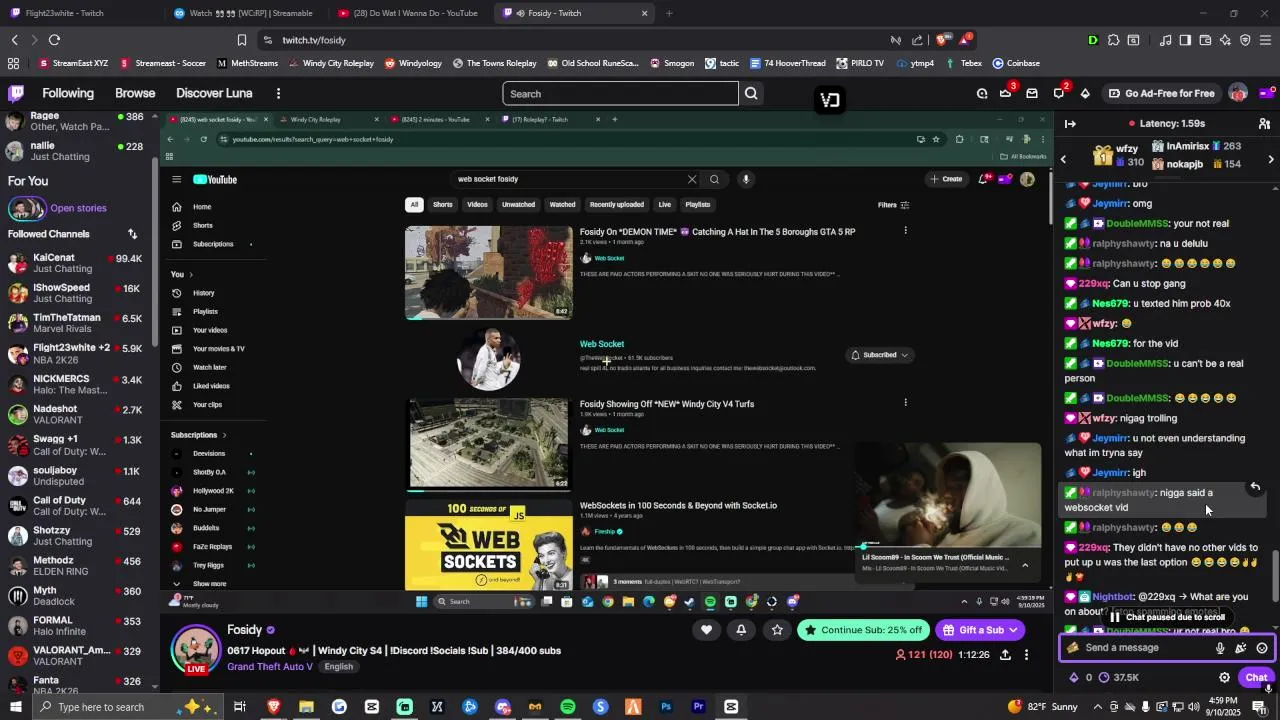
Task: Open Whispers speech bubble icon
Action: coord(1059,94)
